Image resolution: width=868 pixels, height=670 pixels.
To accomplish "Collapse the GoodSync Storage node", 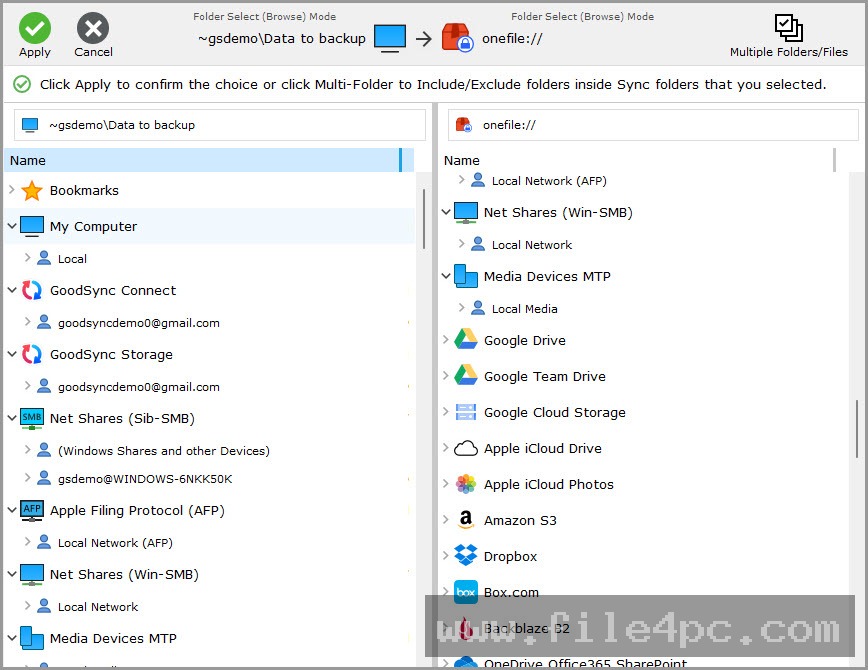I will pos(12,354).
